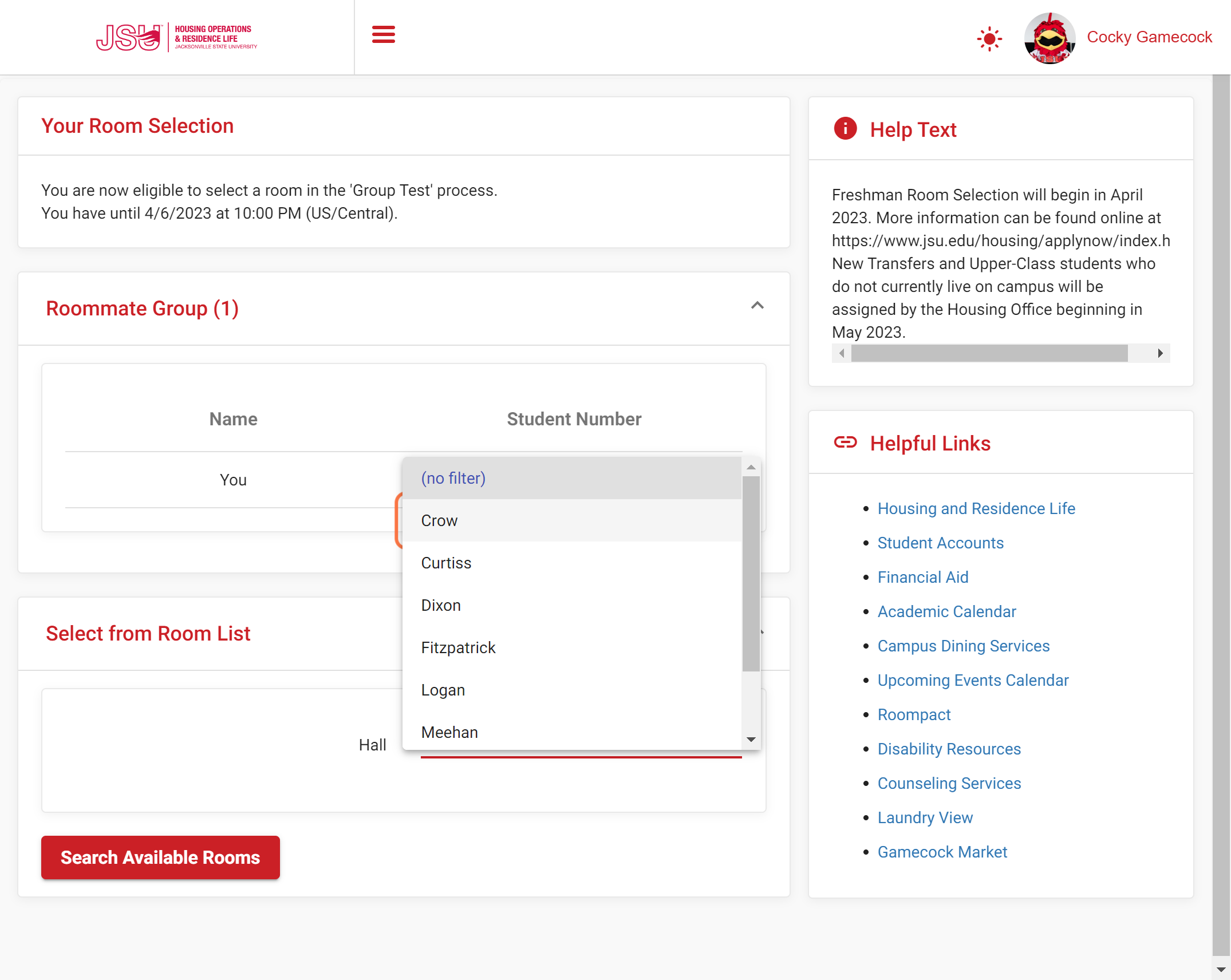
Task: Open Academic Calendar link
Action: [x=946, y=611]
